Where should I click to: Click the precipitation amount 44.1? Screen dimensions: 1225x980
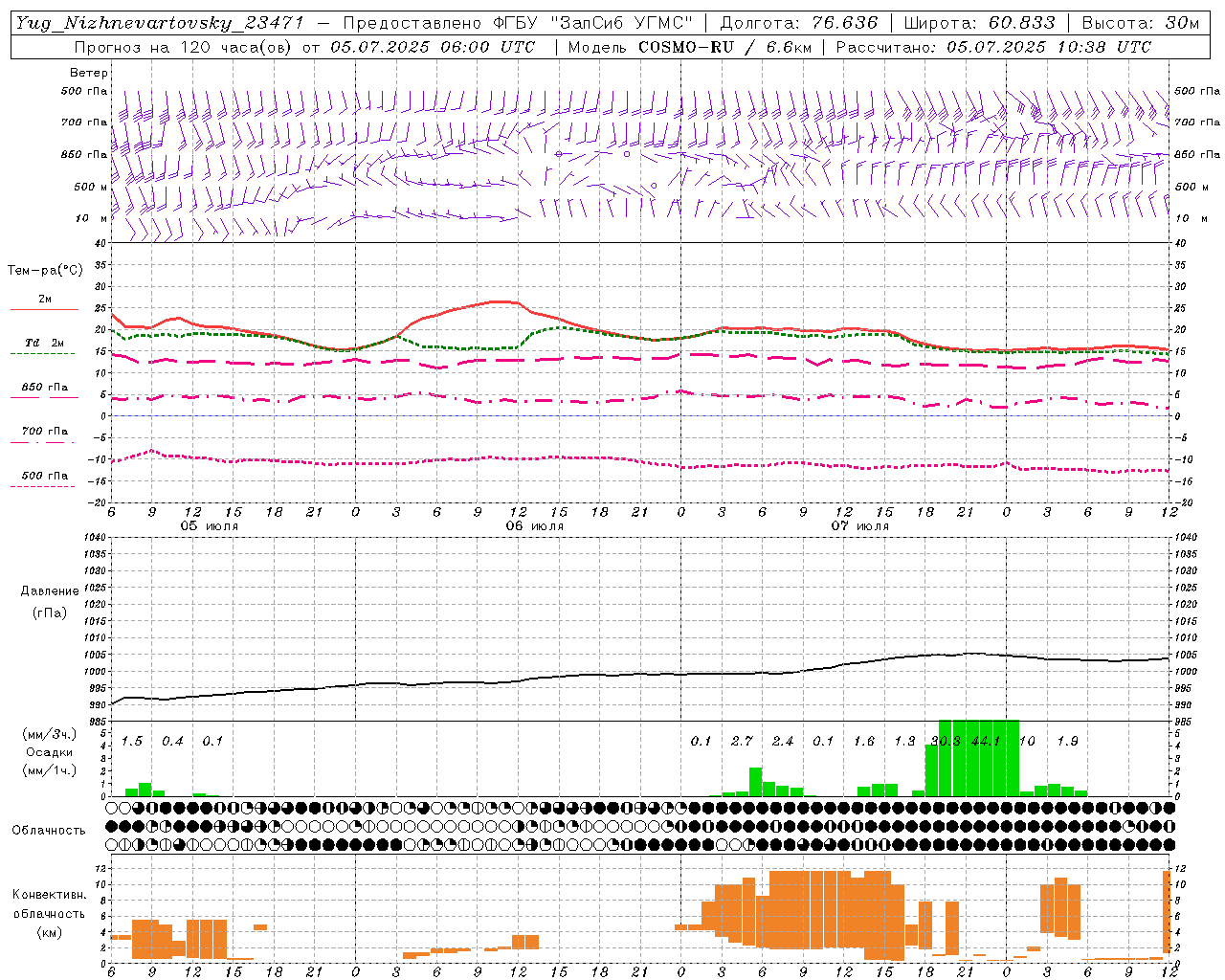click(x=986, y=742)
